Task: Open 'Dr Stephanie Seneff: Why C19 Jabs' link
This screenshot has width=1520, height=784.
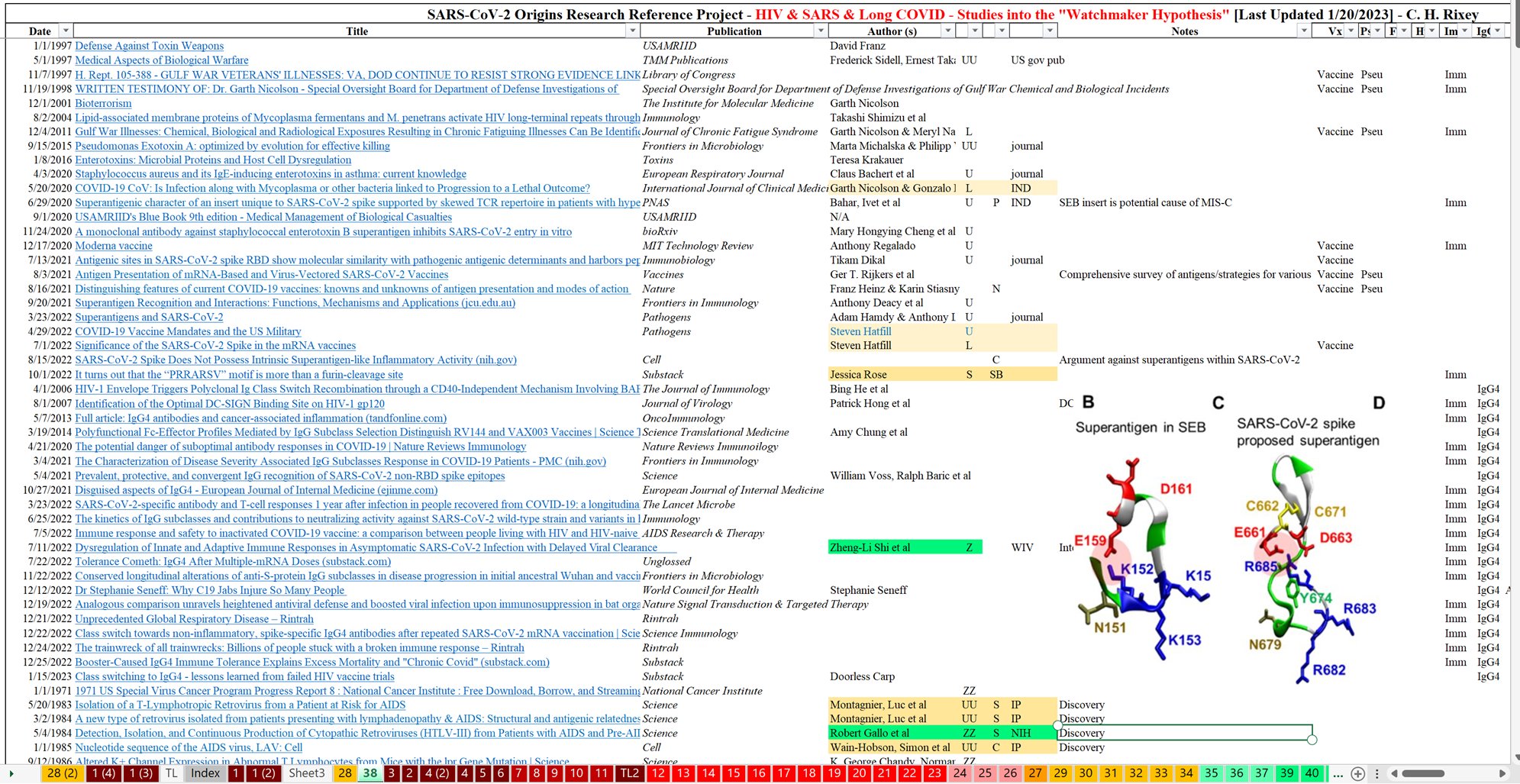Action: coord(210,590)
